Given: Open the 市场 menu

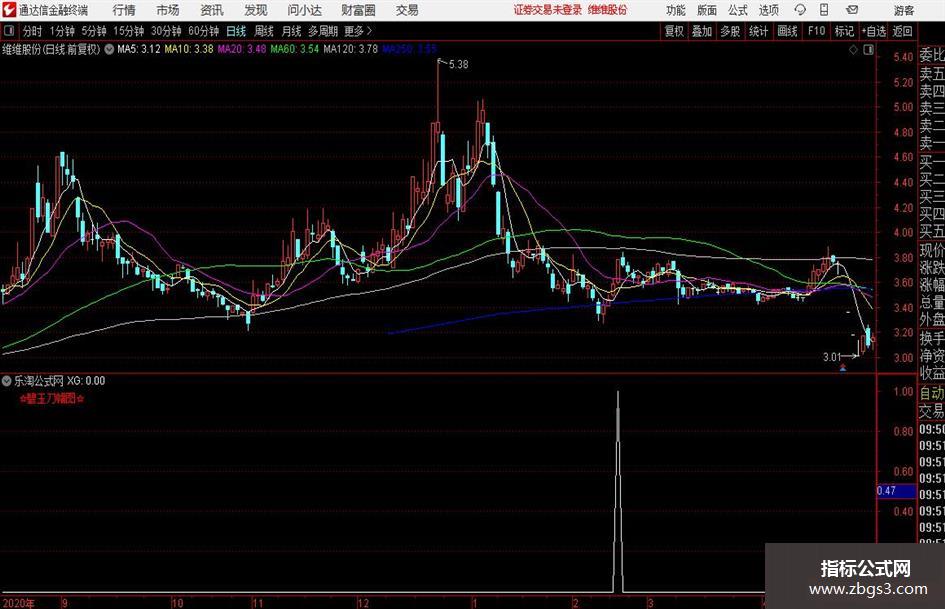Looking at the screenshot, I should pyautogui.click(x=168, y=10).
